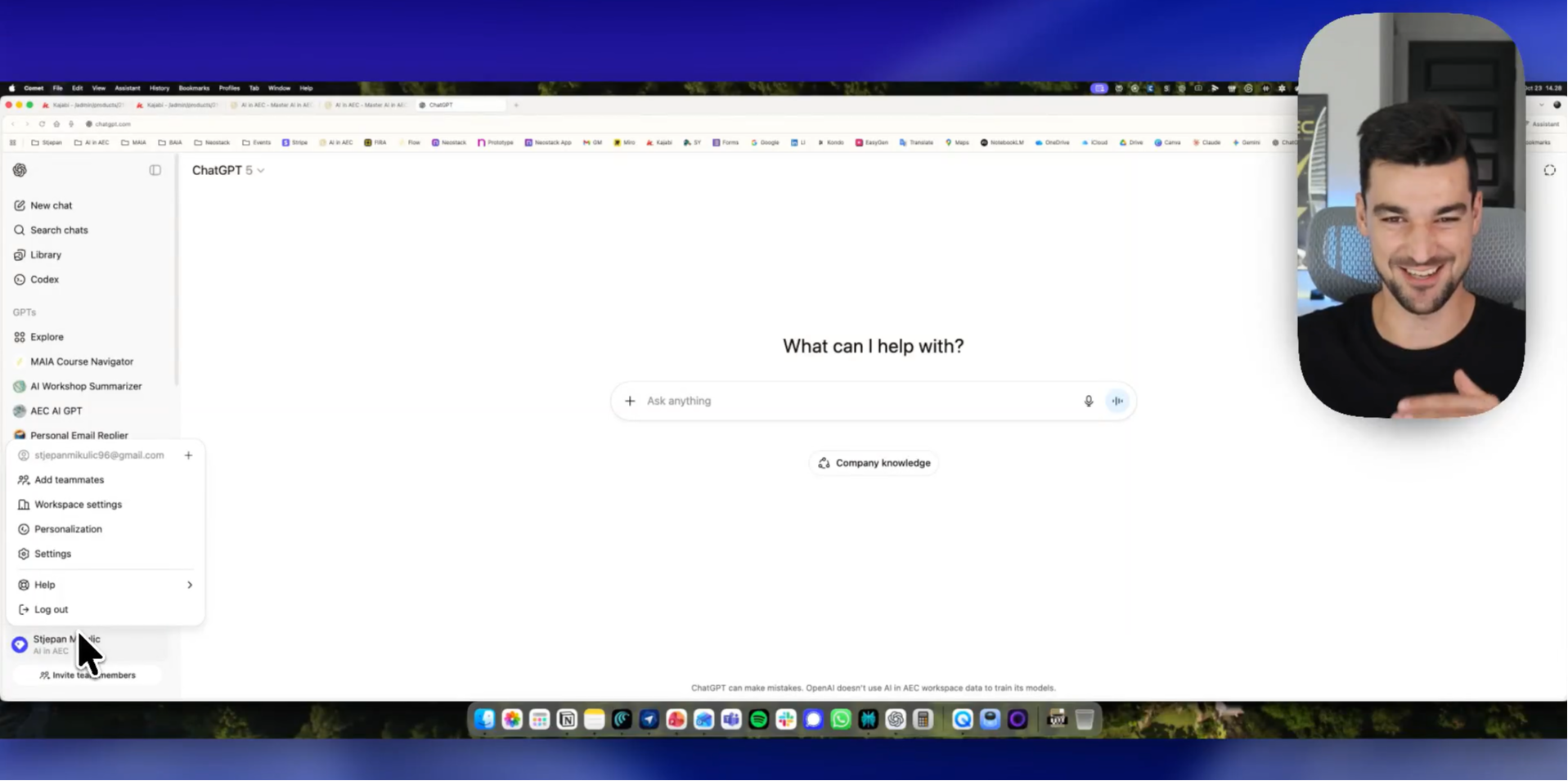Screen dimensions: 1568x781
Task: Open the OneDrive bookmark
Action: (x=1052, y=142)
